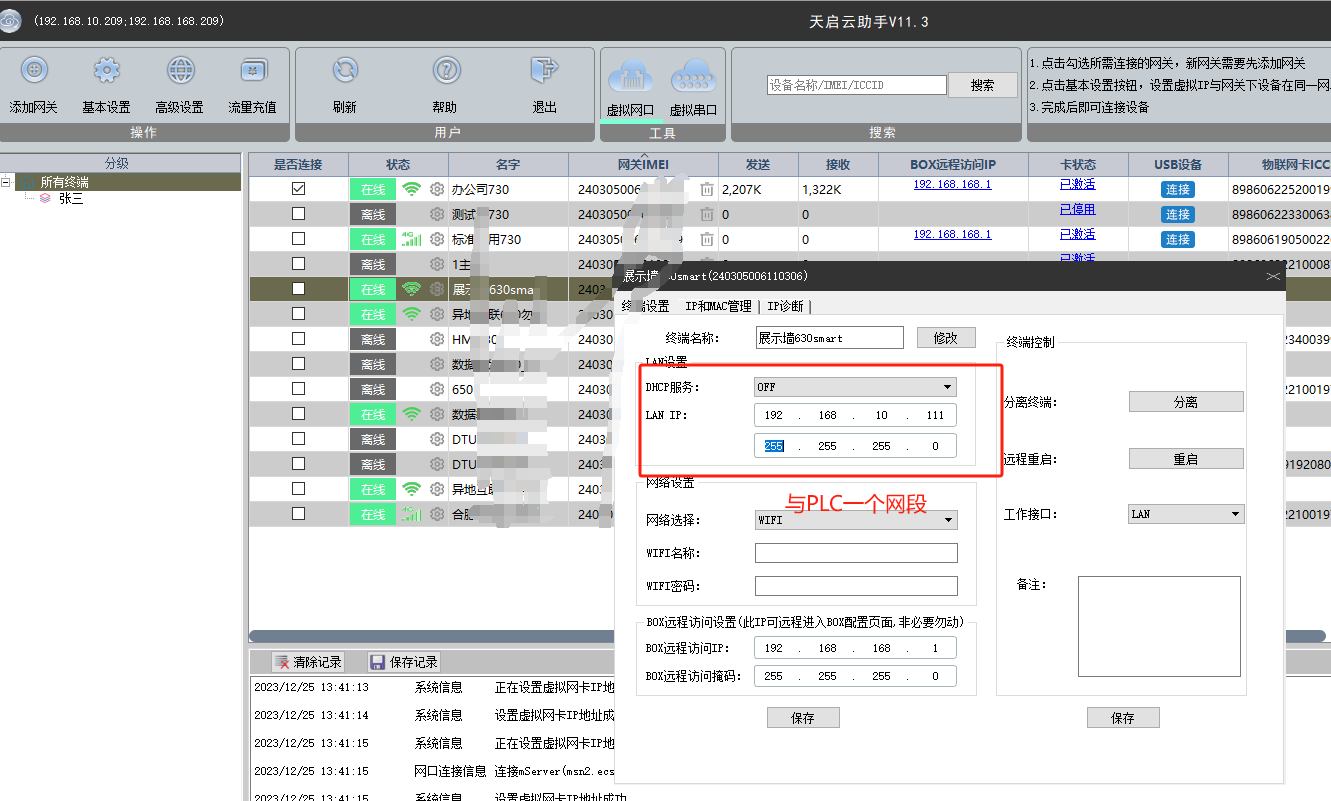1331x801 pixels.
Task: Click the 刷新 refresh icon
Action: [x=345, y=70]
